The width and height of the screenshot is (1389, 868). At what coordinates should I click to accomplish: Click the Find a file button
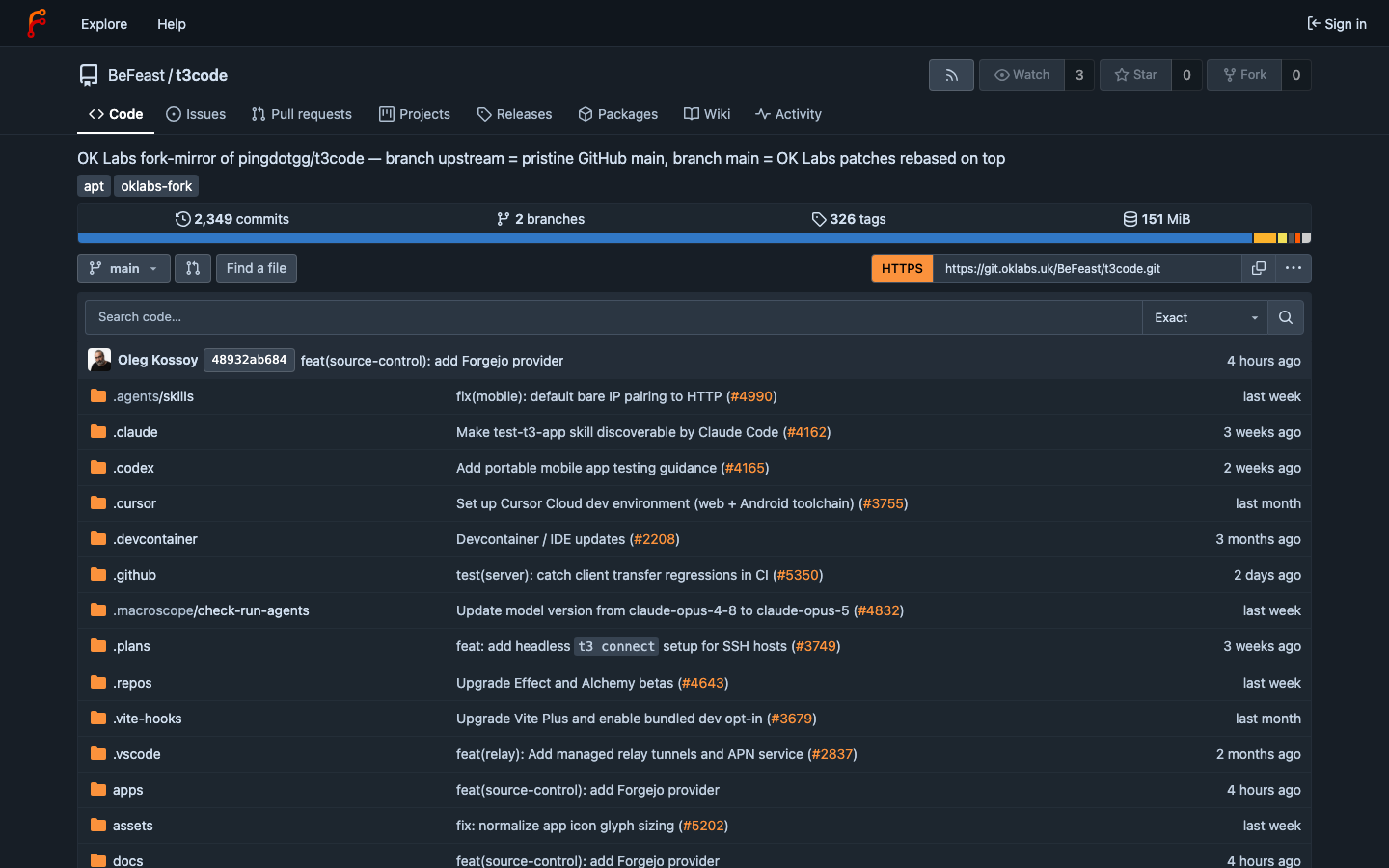[x=257, y=268]
